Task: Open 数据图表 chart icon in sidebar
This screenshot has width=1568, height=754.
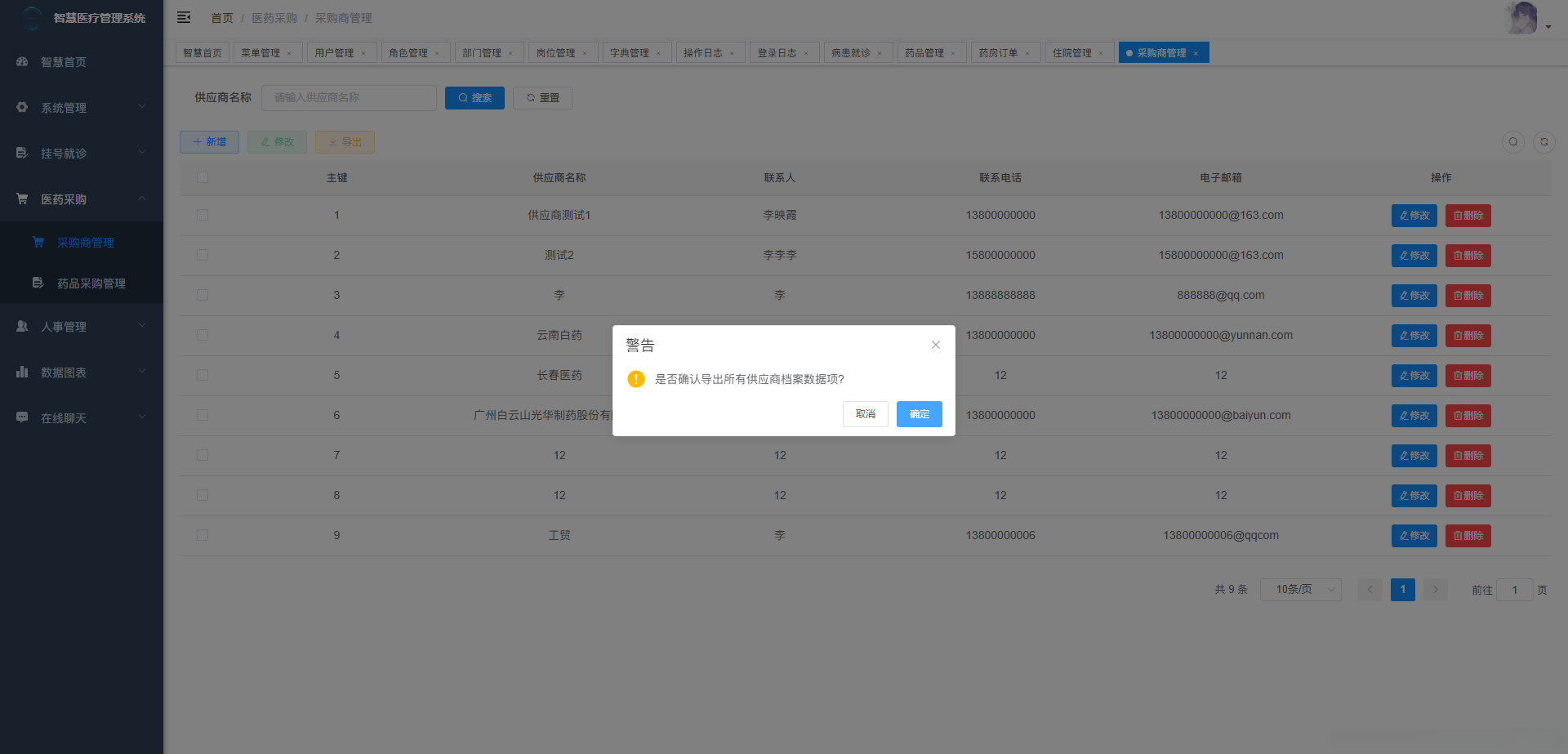Action: 21,372
